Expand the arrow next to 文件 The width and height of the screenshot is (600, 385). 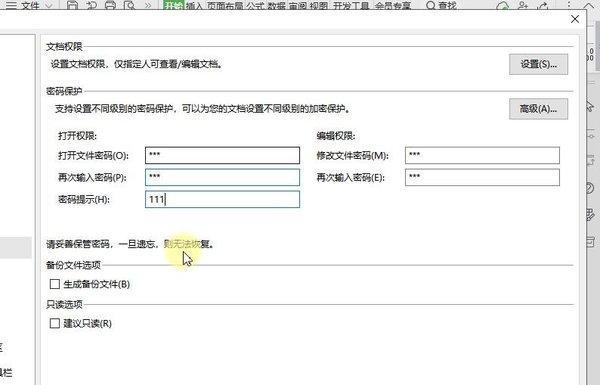49,5
